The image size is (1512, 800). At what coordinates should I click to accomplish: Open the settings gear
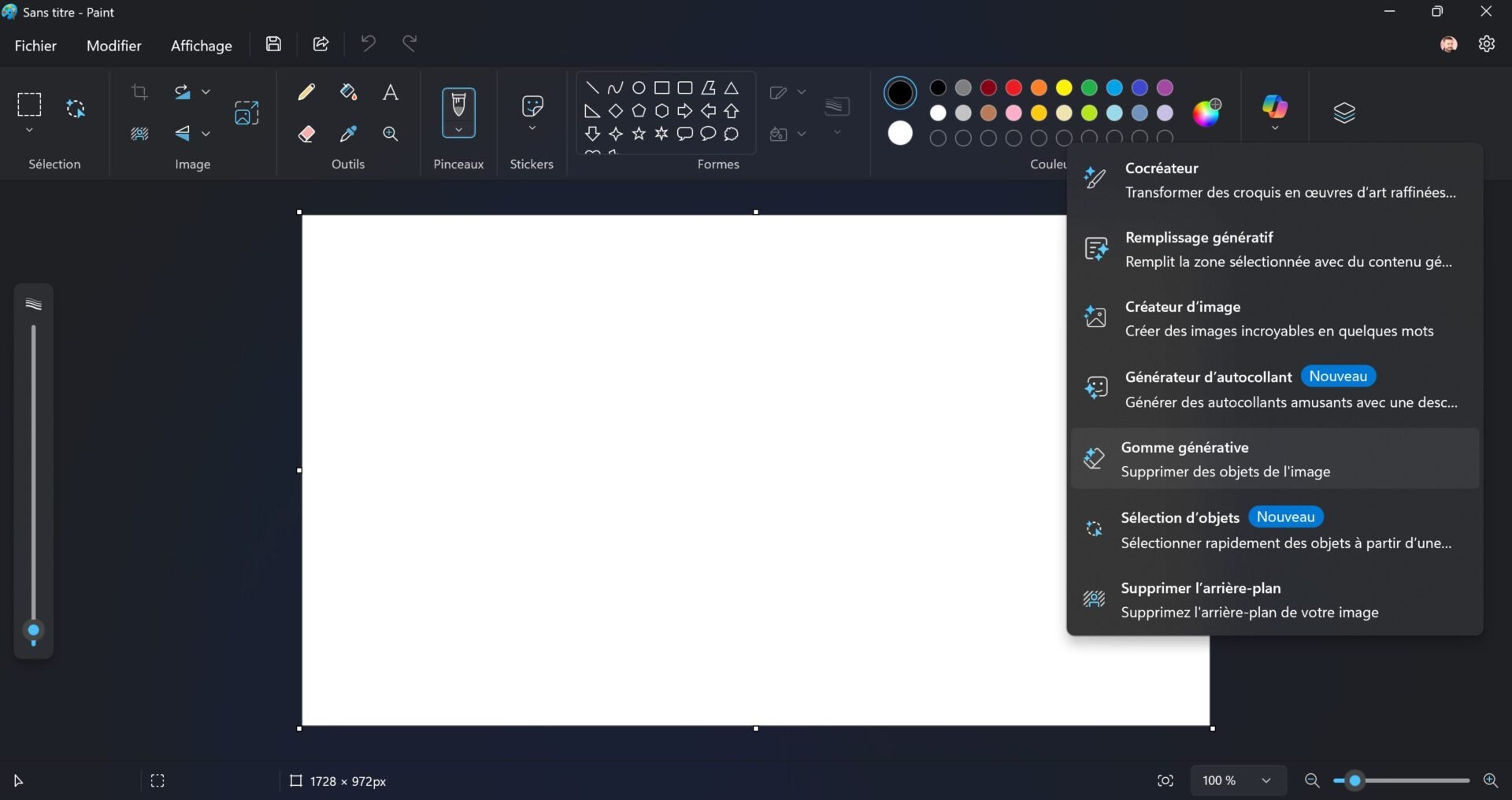(x=1486, y=44)
